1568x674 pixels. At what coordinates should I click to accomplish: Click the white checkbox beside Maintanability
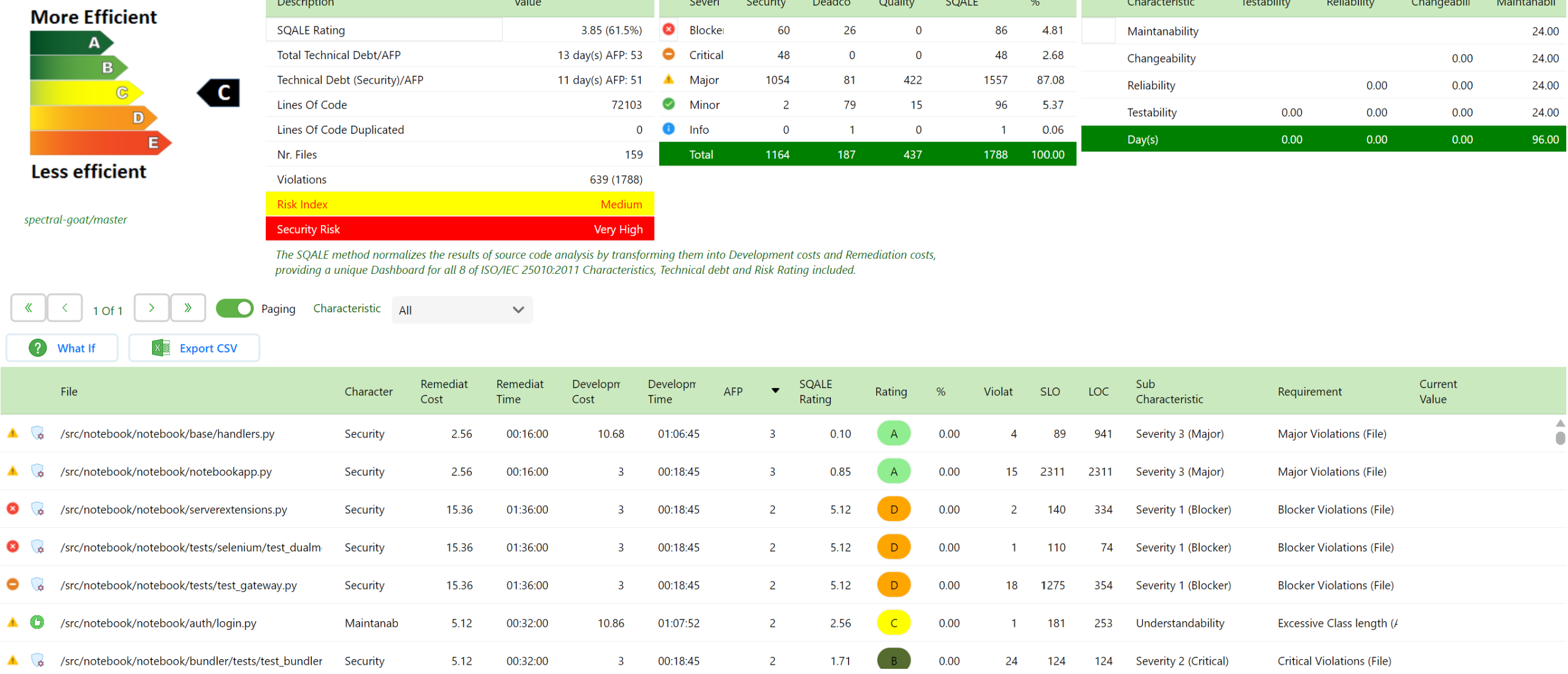click(x=1099, y=31)
